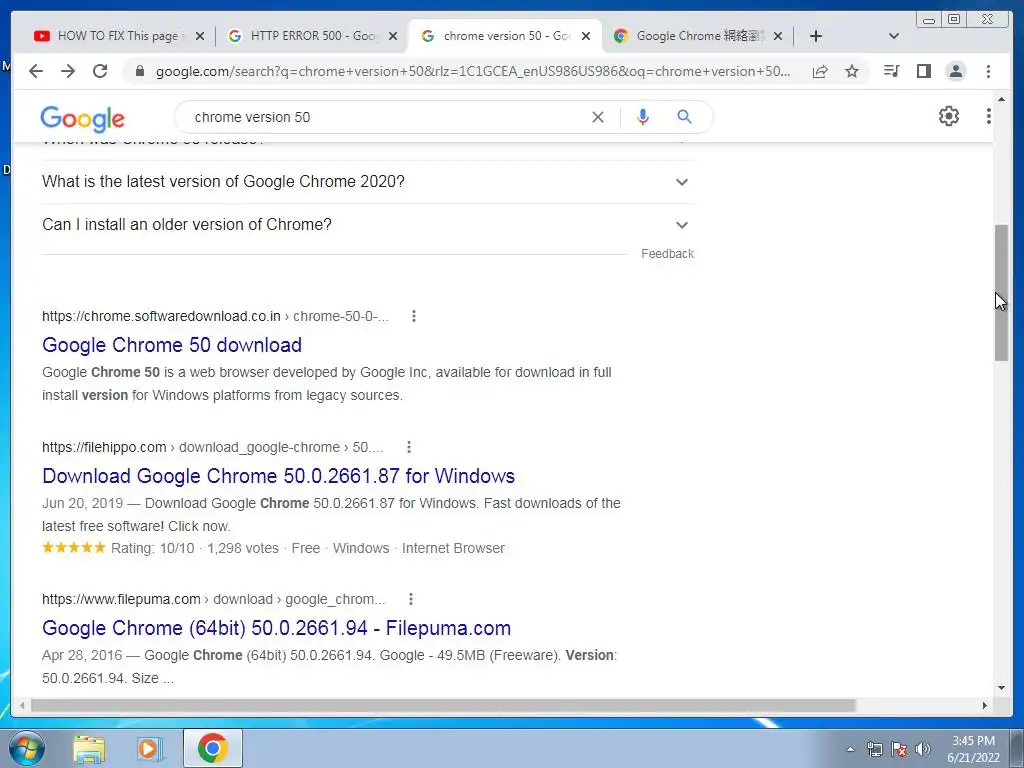This screenshot has width=1024, height=768.
Task: Open the volume speaker tray icon
Action: point(923,749)
